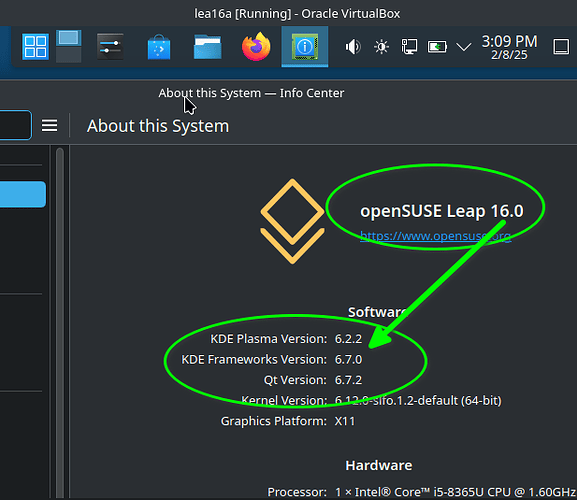The width and height of the screenshot is (577, 500).
Task: Click the sidebar vertical scrollbar
Action: coord(60,323)
